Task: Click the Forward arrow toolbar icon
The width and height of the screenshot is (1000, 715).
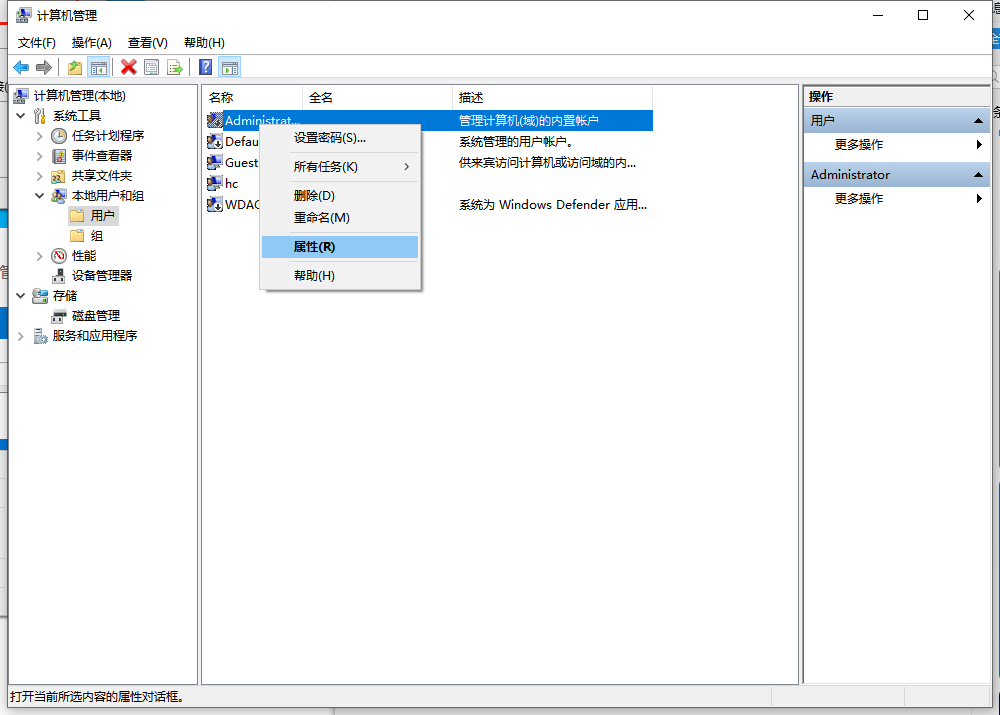Action: [44, 67]
